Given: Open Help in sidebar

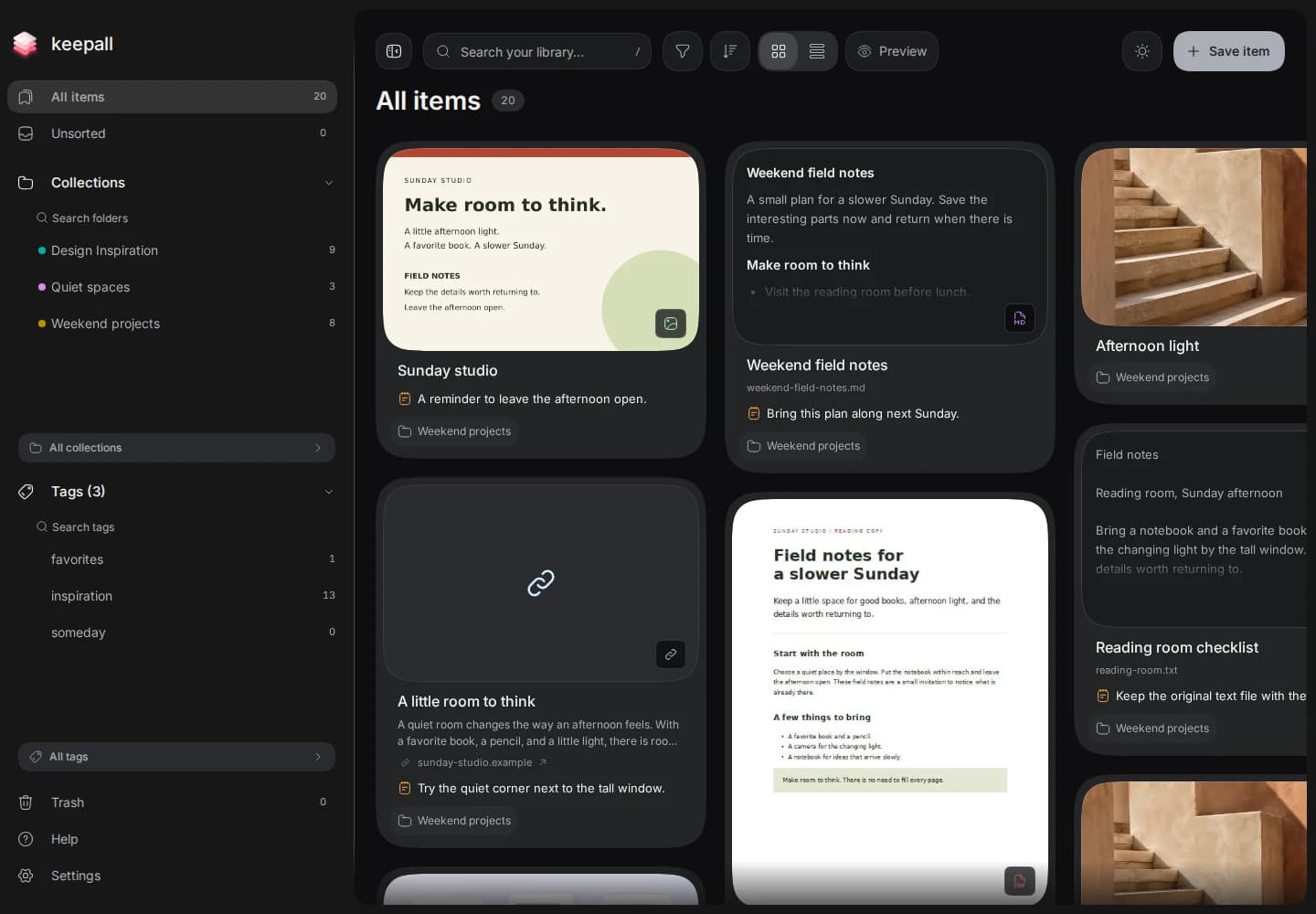Looking at the screenshot, I should pos(172,839).
